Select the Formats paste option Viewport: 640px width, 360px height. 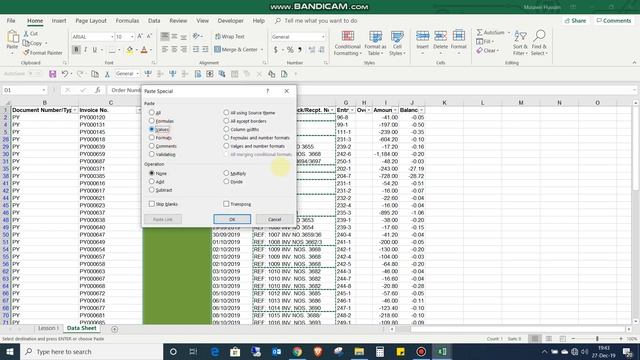click(152, 138)
